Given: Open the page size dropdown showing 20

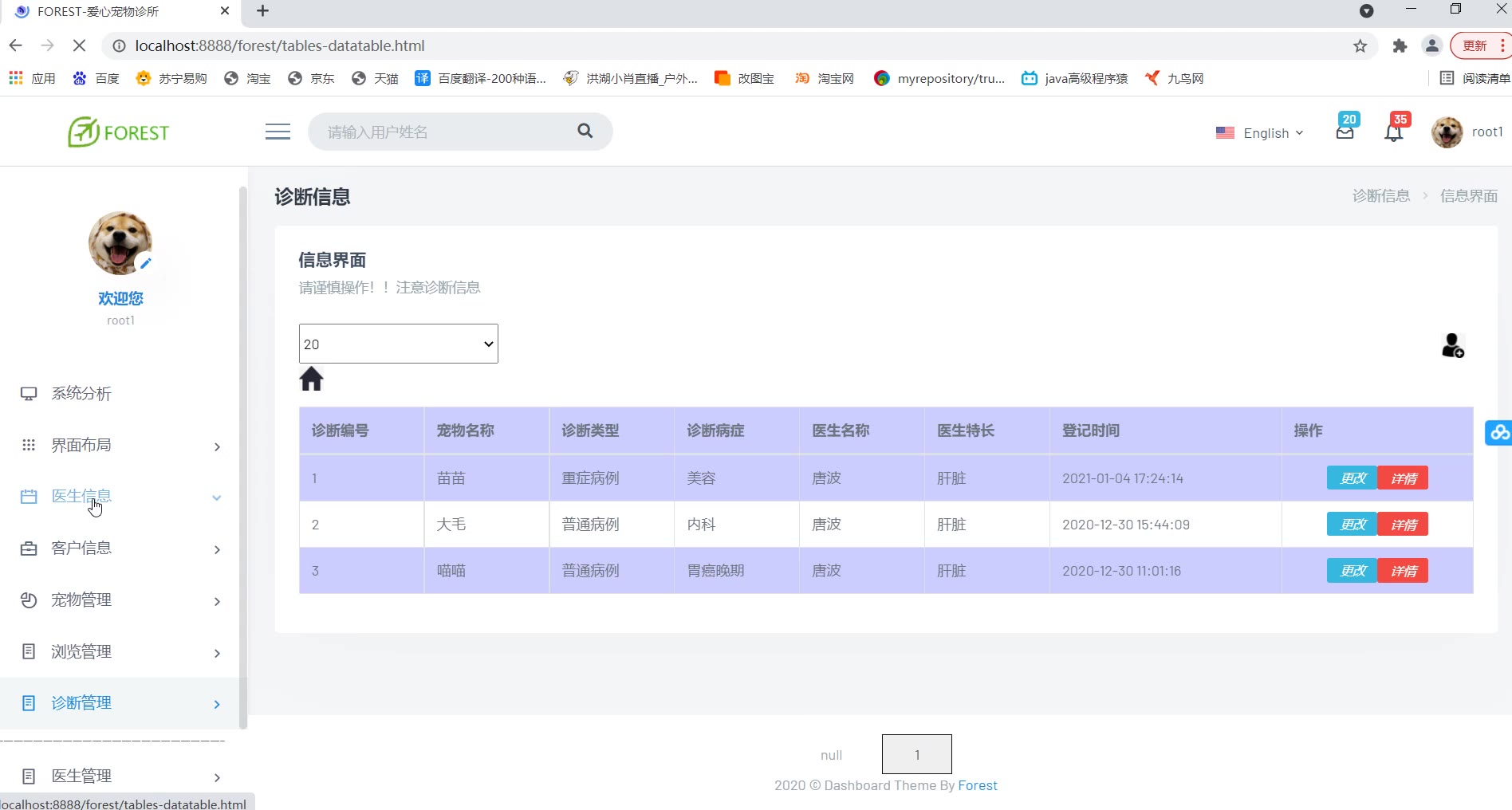Looking at the screenshot, I should click(398, 344).
